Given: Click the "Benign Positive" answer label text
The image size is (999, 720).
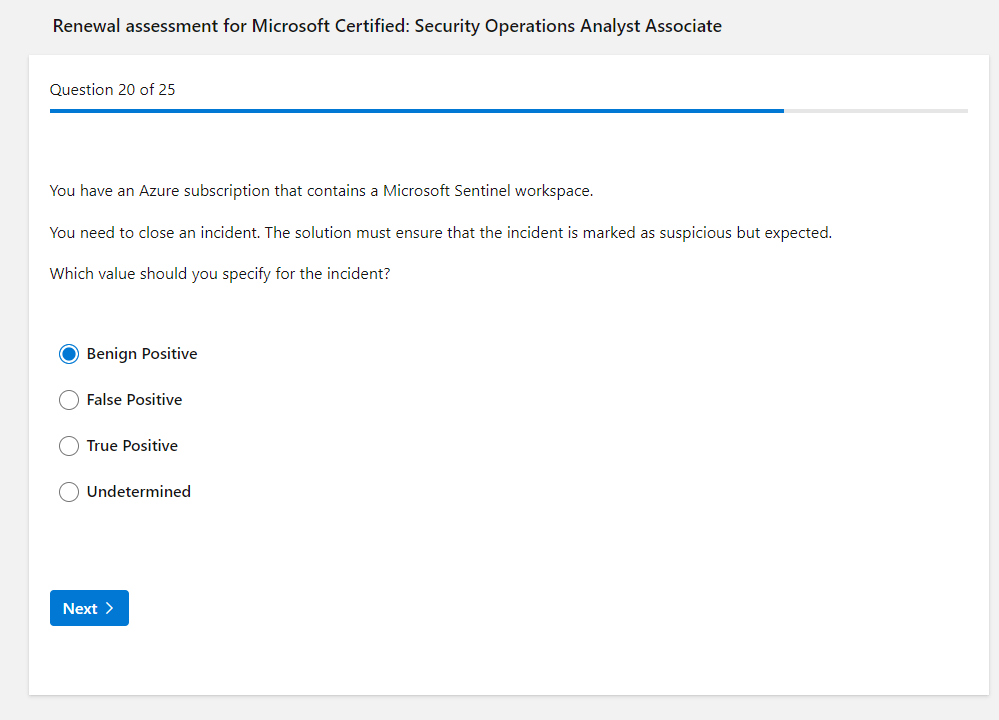Looking at the screenshot, I should coord(142,354).
